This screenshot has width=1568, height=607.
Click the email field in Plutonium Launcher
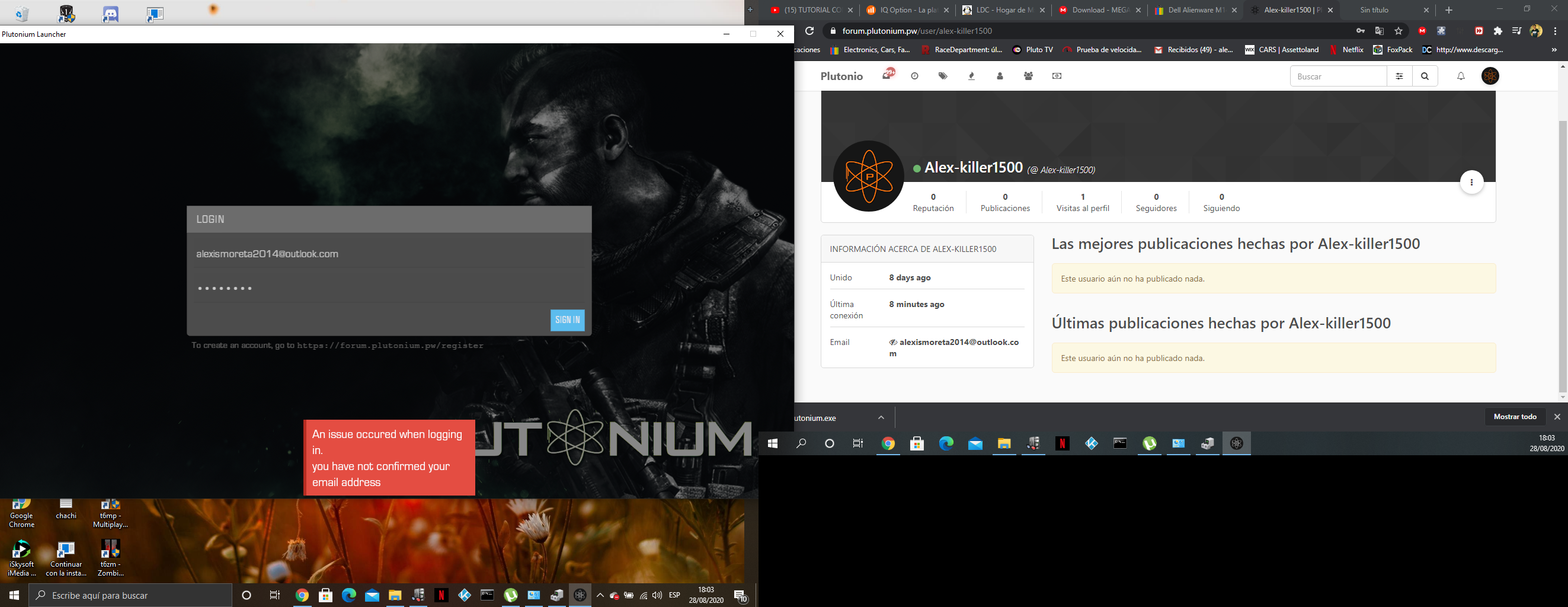click(389, 254)
